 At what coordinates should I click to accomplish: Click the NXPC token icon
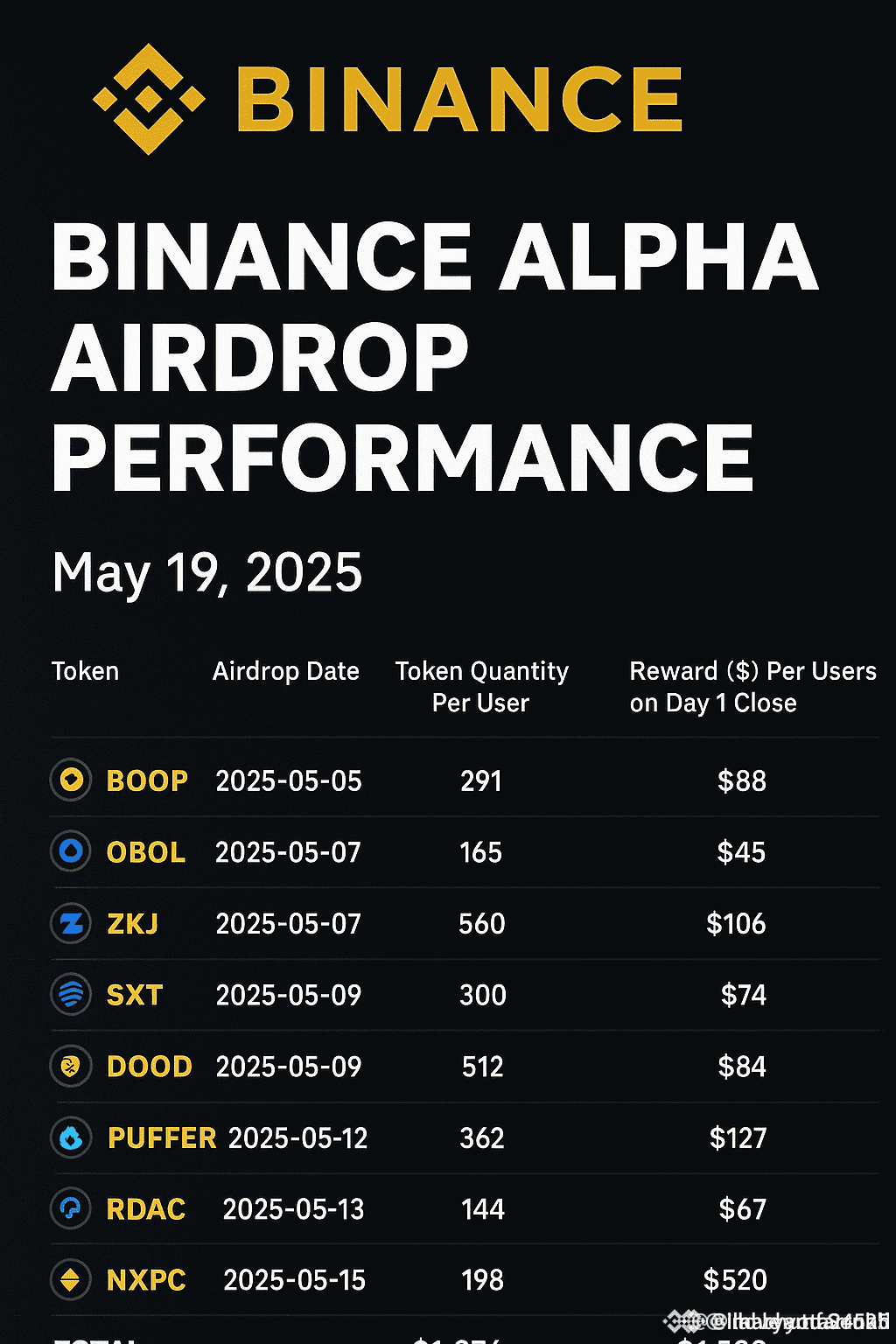point(71,1280)
